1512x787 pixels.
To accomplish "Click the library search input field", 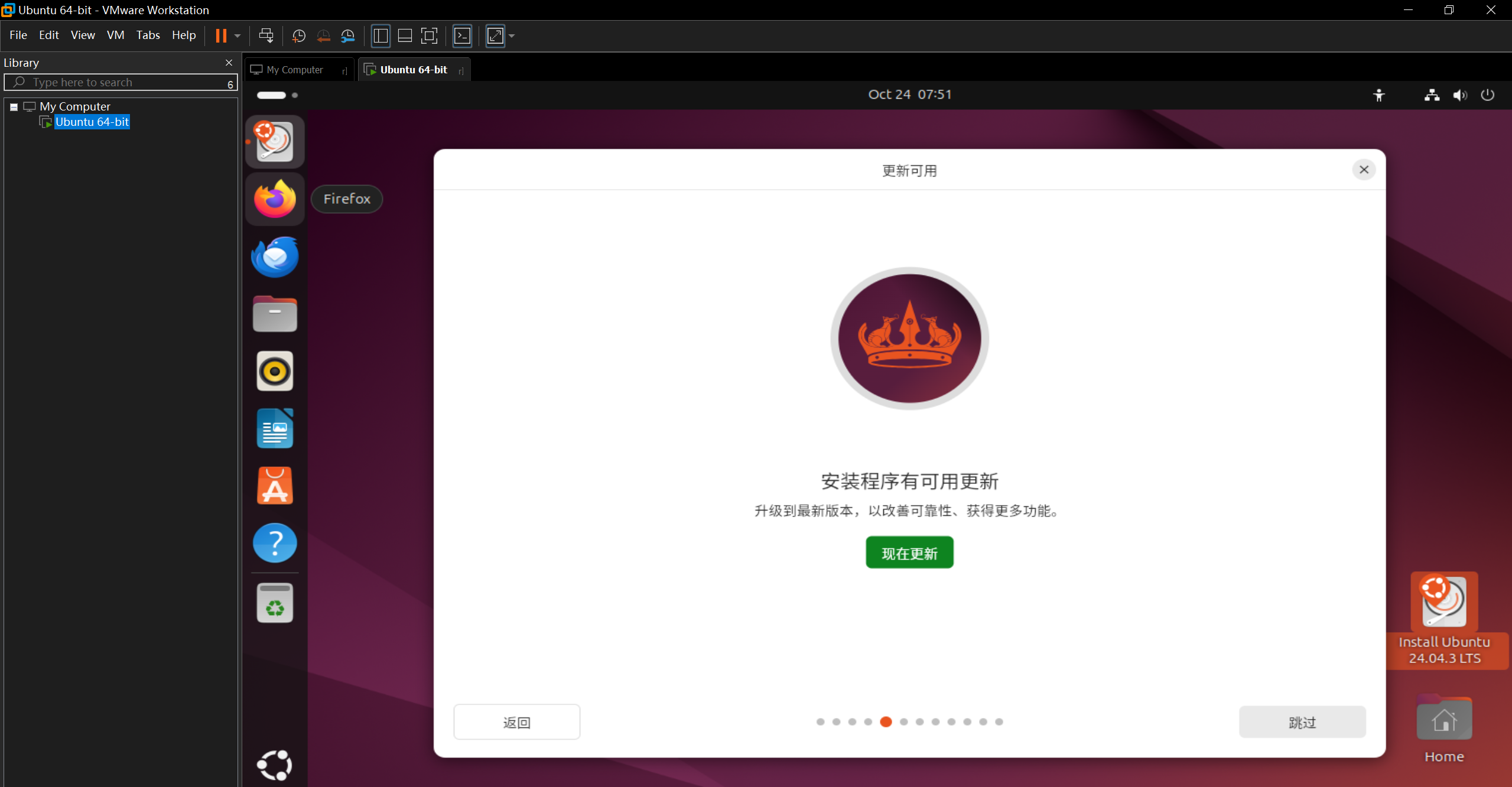I will click(124, 82).
